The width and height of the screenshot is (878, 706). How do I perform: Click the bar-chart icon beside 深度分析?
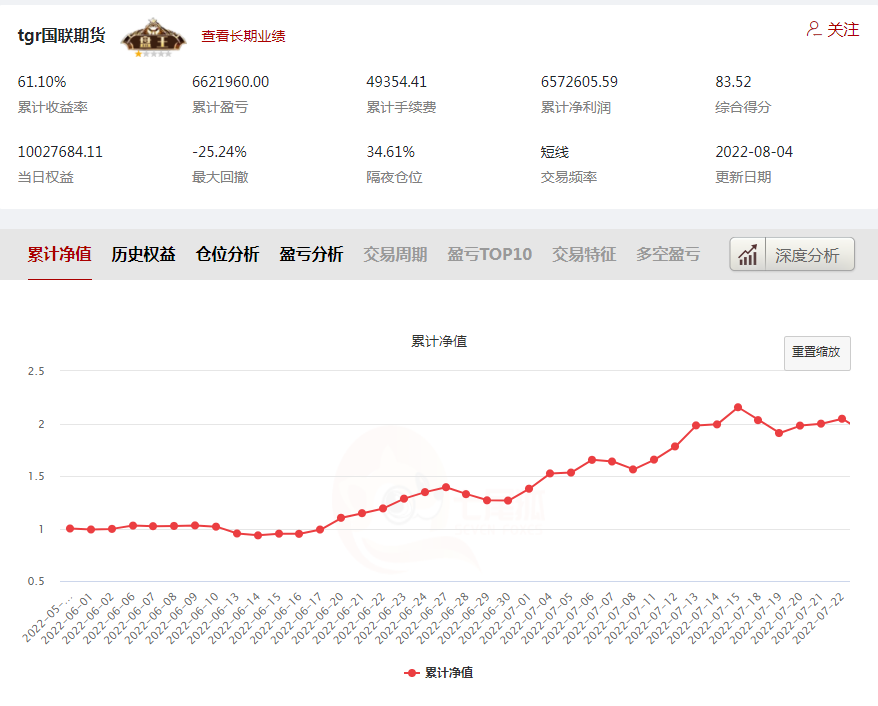pos(748,254)
